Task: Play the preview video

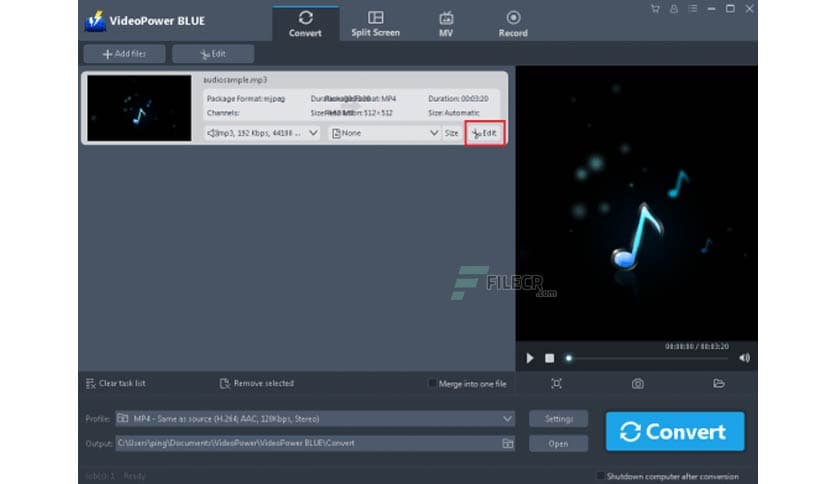Action: 529,358
